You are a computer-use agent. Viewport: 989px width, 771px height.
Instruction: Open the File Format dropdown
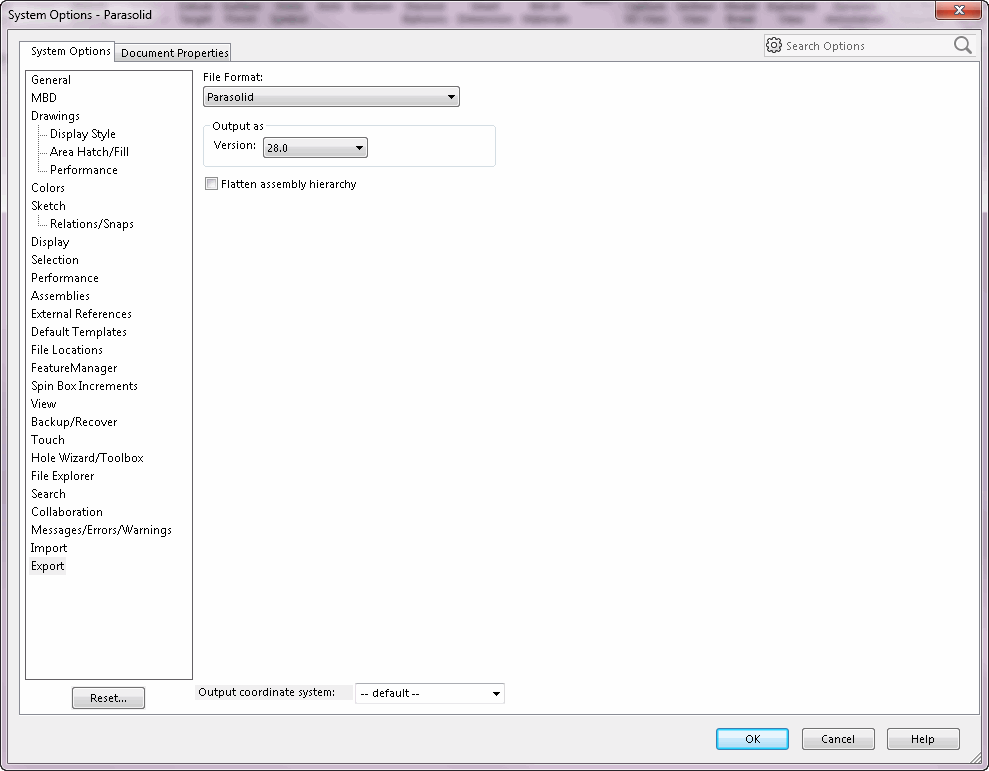(331, 97)
